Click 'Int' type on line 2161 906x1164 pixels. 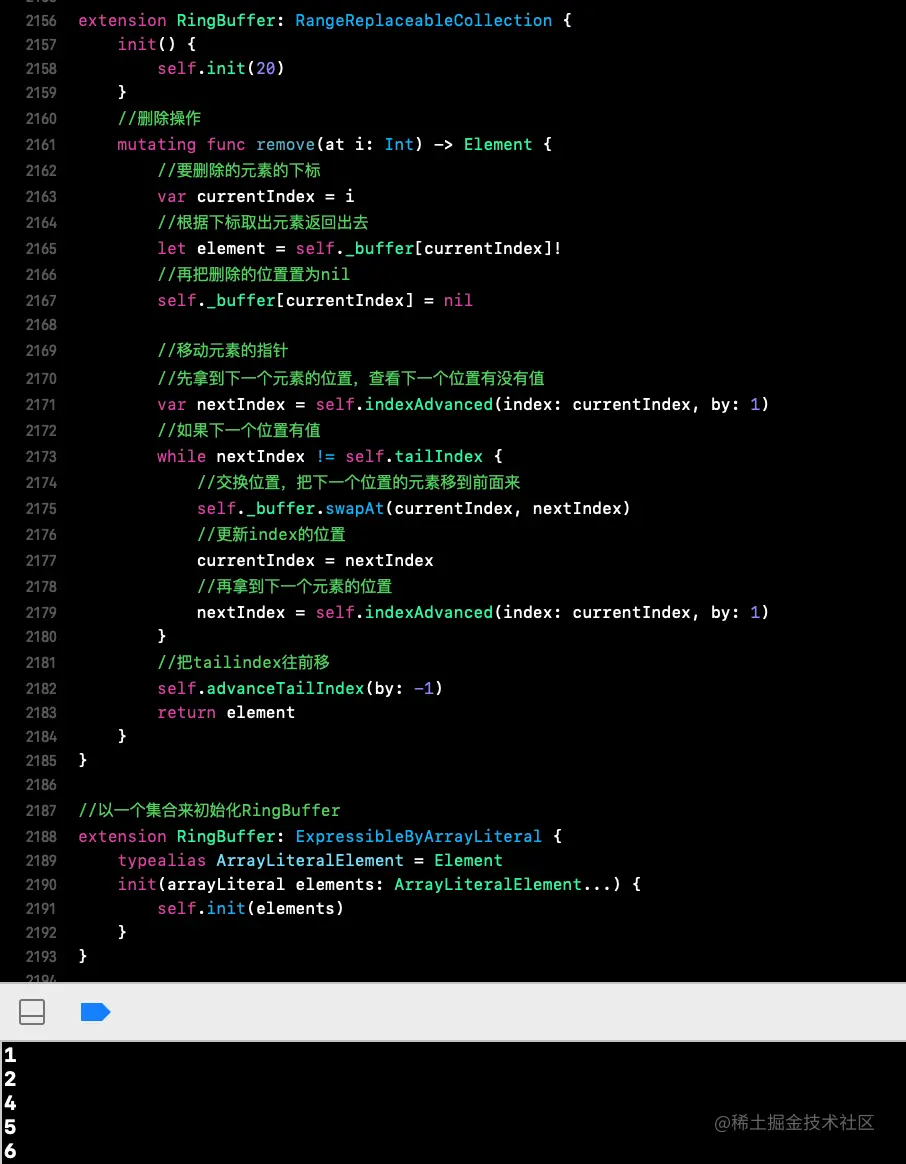point(400,145)
